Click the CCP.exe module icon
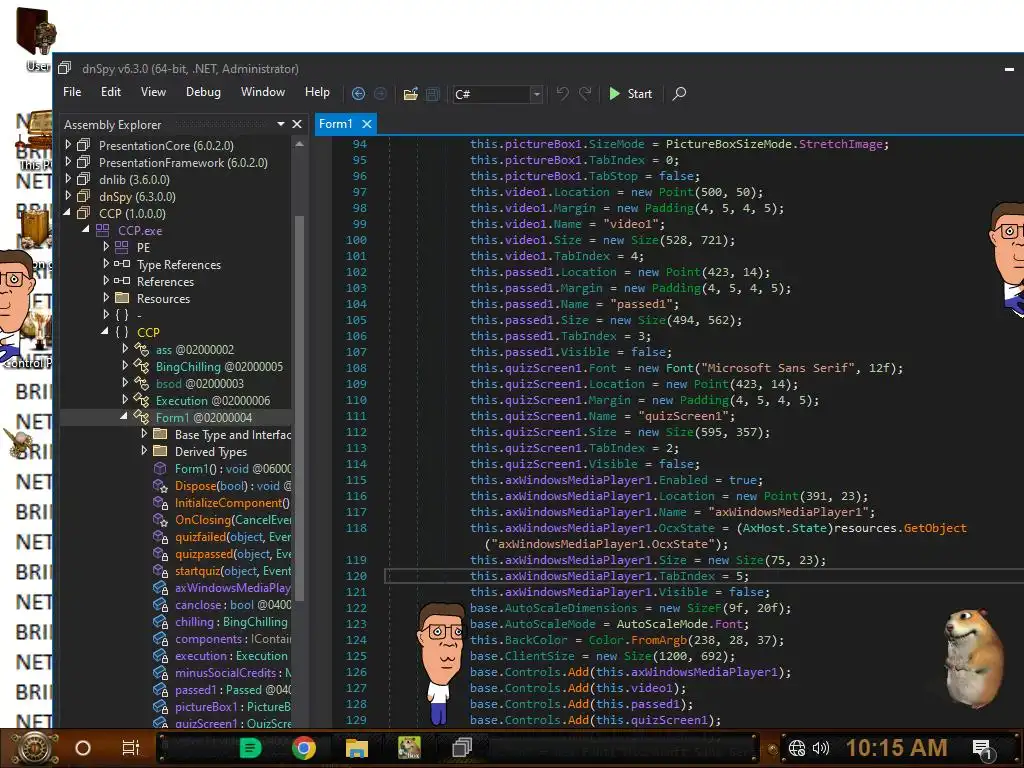Screen dimensions: 1024x768 (x=103, y=230)
